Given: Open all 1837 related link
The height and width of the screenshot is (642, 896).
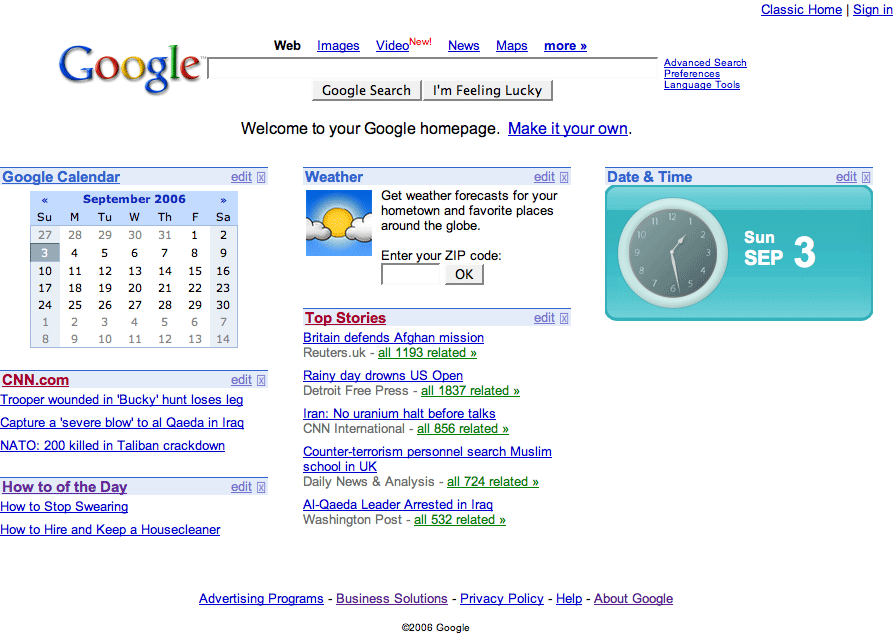Looking at the screenshot, I should [470, 391].
